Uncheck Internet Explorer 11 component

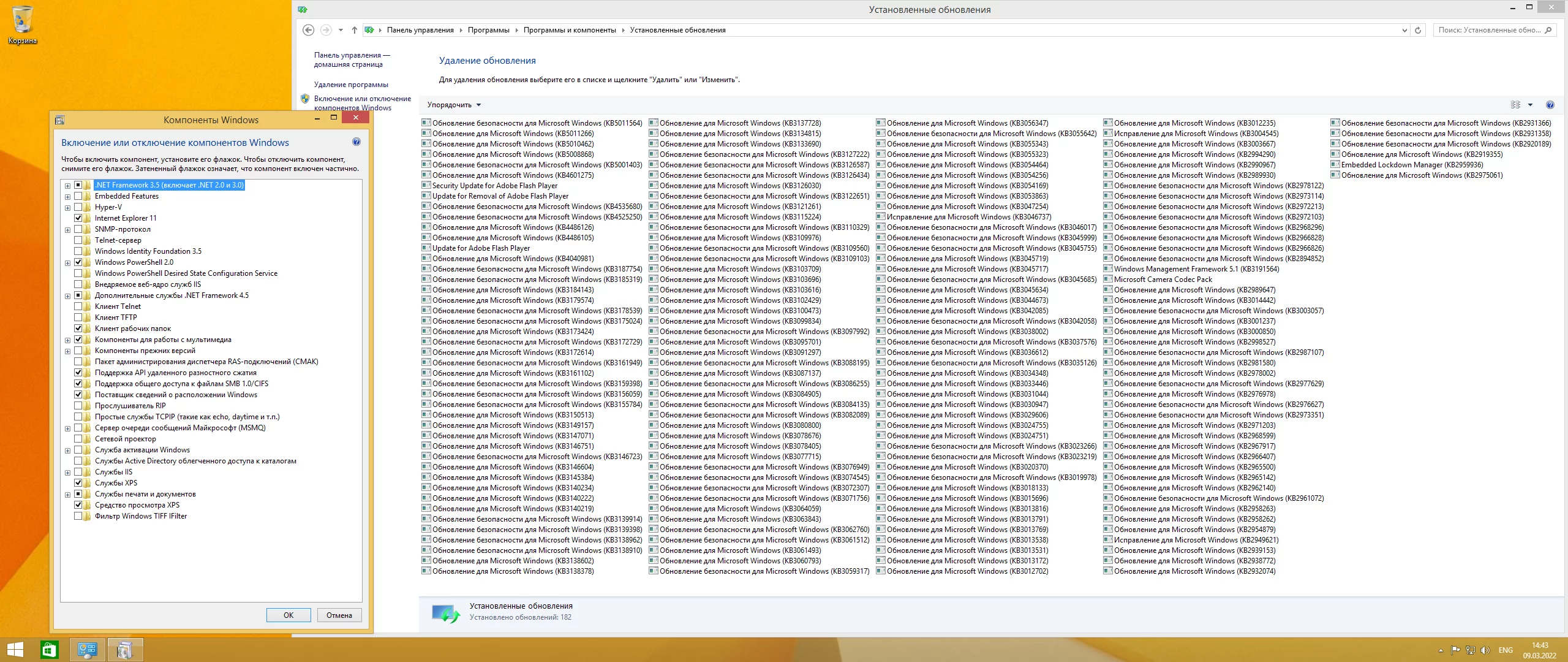click(x=78, y=218)
